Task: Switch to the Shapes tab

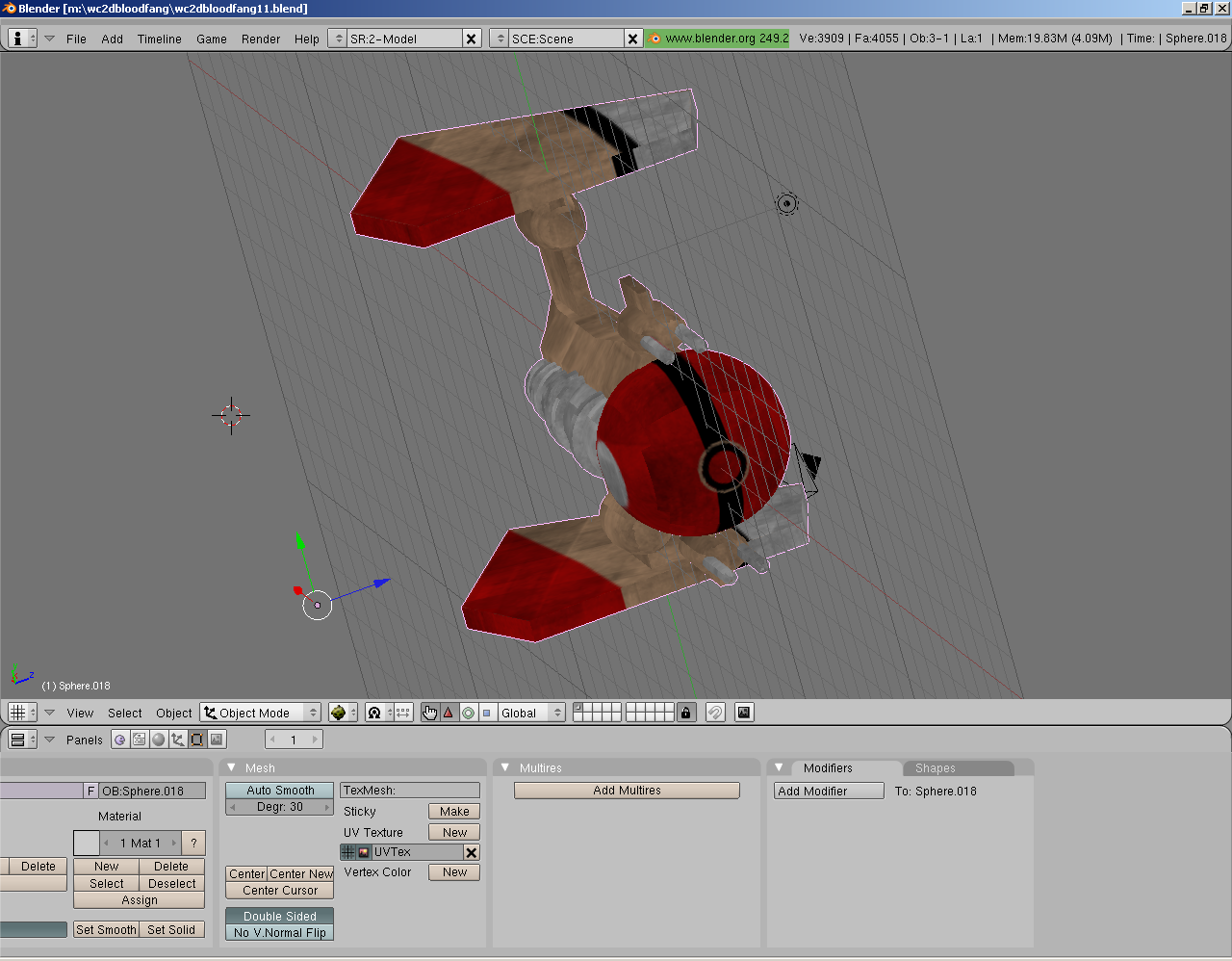Action: click(935, 768)
